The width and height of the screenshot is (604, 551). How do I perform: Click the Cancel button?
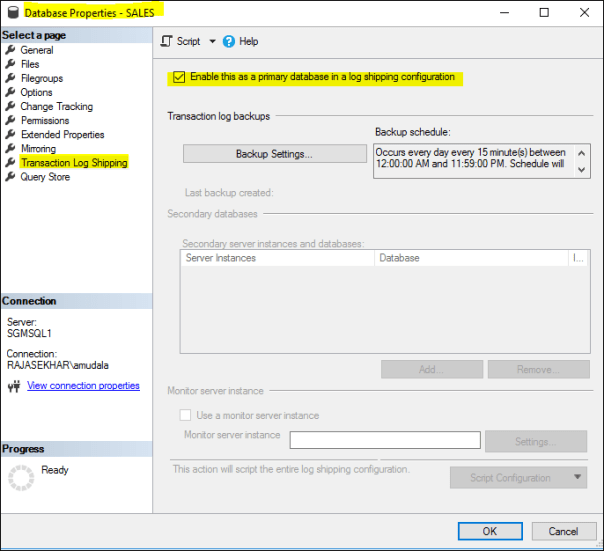coord(564,531)
